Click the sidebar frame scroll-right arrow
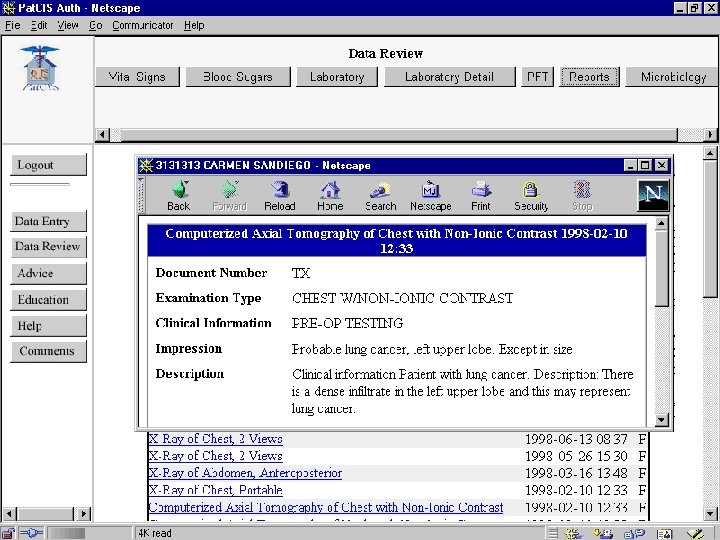 pos(84,514)
